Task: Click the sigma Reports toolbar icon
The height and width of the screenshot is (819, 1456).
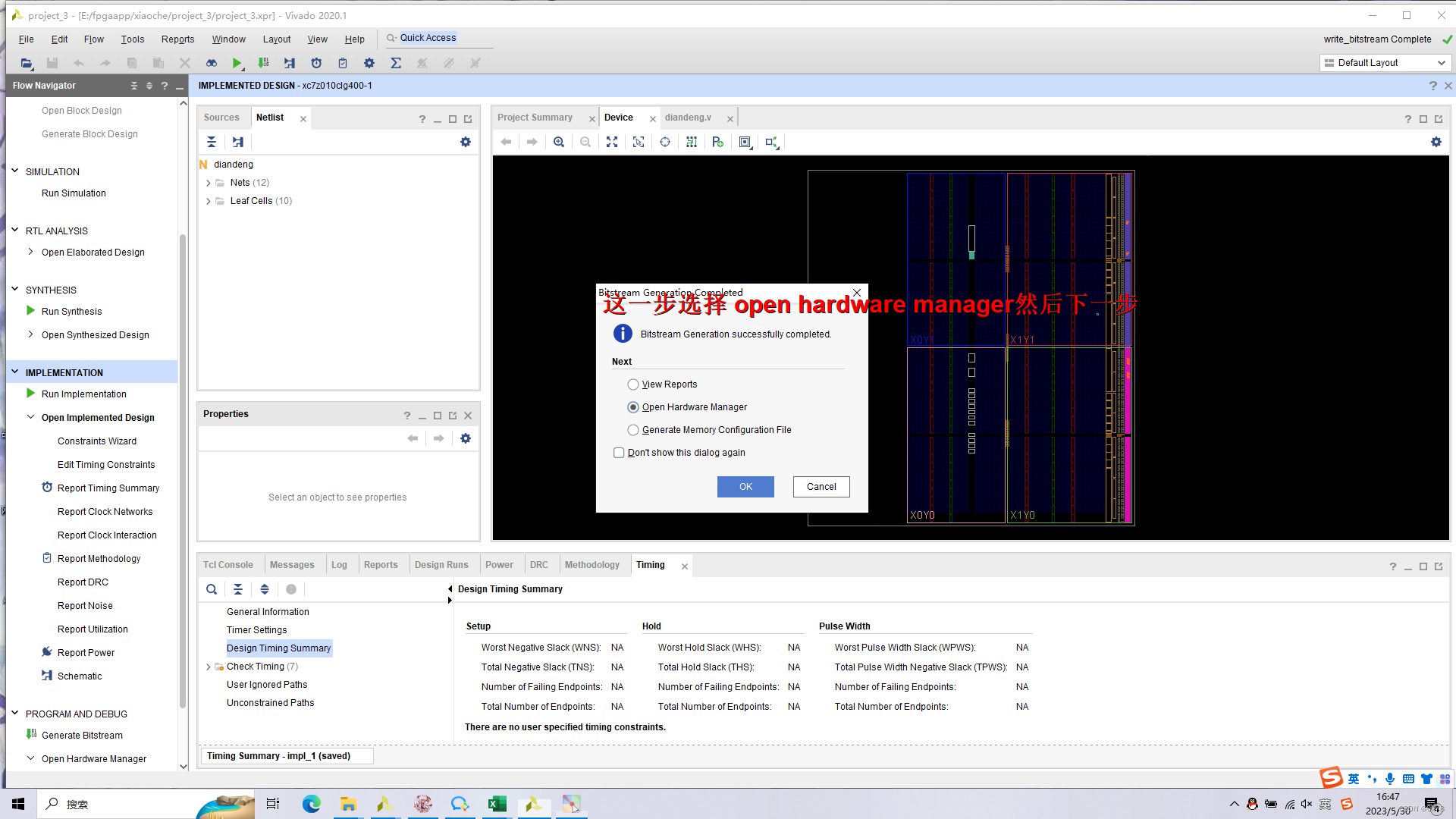Action: point(396,63)
